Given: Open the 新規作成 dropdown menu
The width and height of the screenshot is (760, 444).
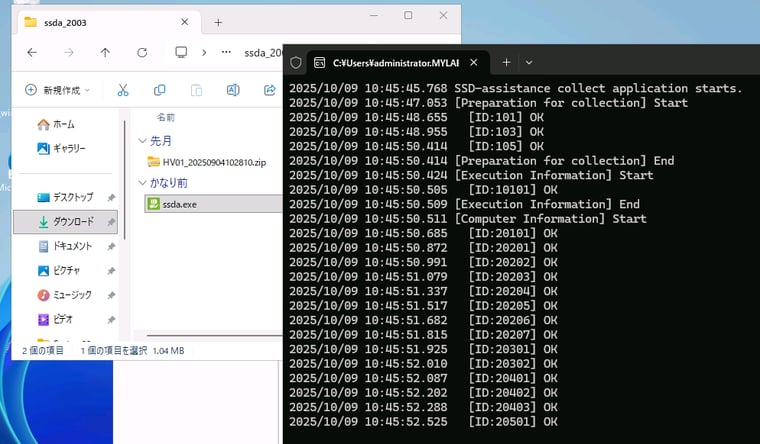Looking at the screenshot, I should pos(57,90).
